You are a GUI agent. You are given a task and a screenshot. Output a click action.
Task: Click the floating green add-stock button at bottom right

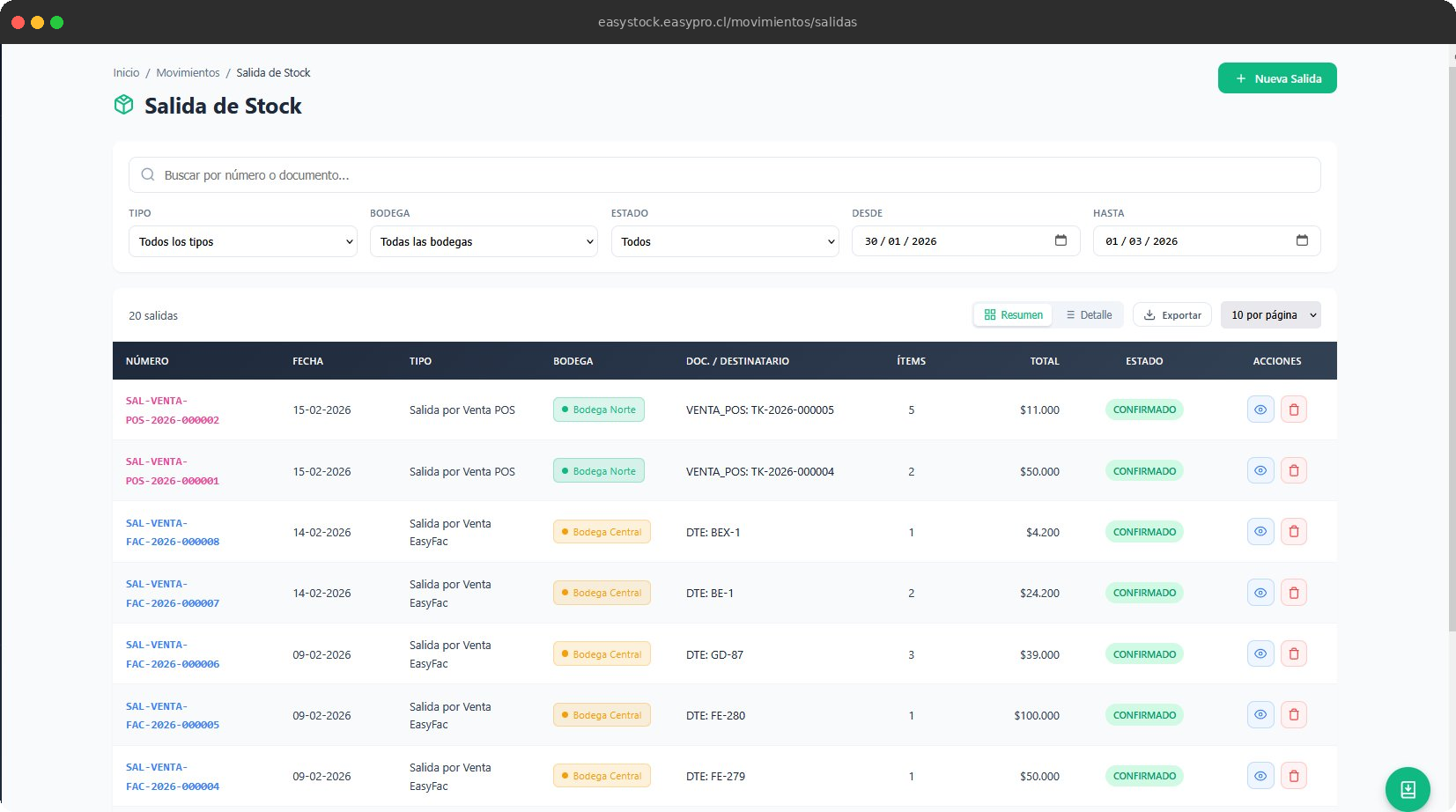coord(1407,789)
